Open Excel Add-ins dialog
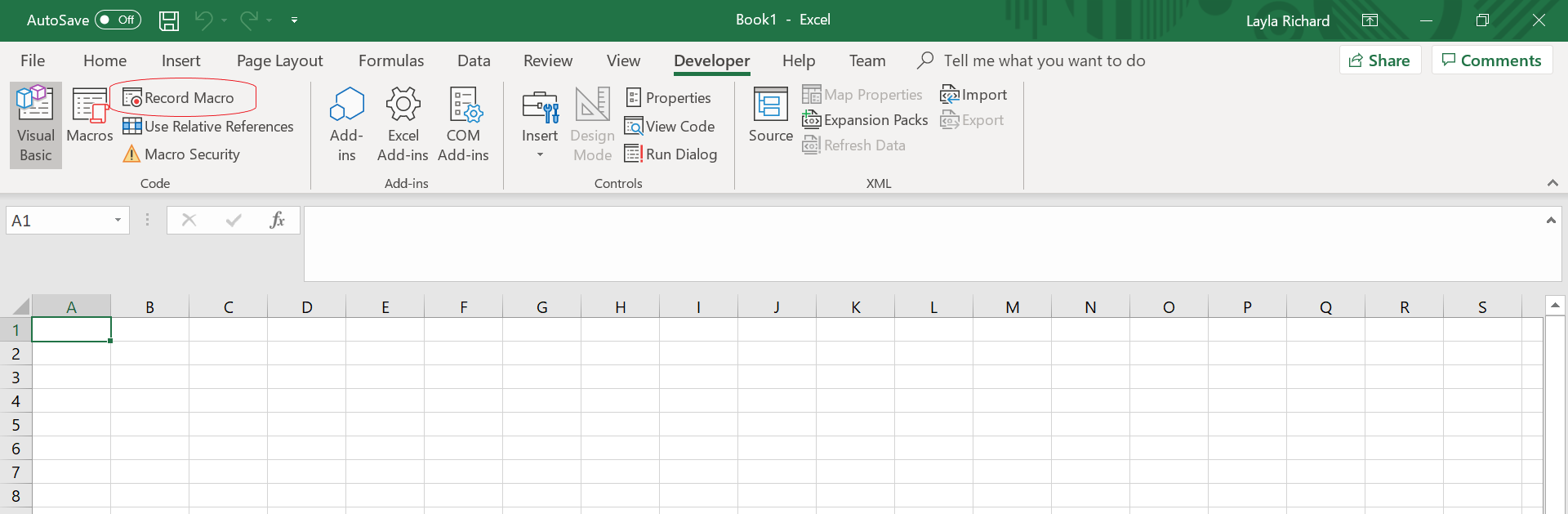This screenshot has width=1568, height=514. tap(403, 124)
